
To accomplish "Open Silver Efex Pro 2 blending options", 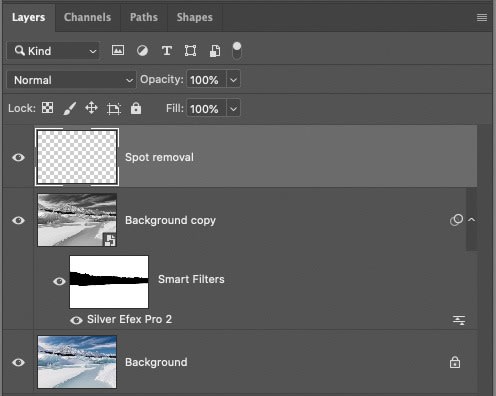I will pos(459,320).
